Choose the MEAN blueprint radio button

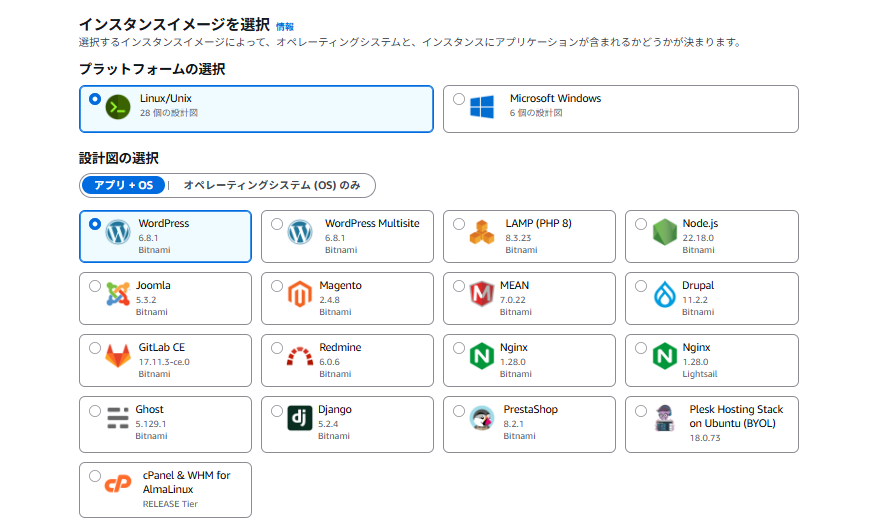(x=459, y=286)
